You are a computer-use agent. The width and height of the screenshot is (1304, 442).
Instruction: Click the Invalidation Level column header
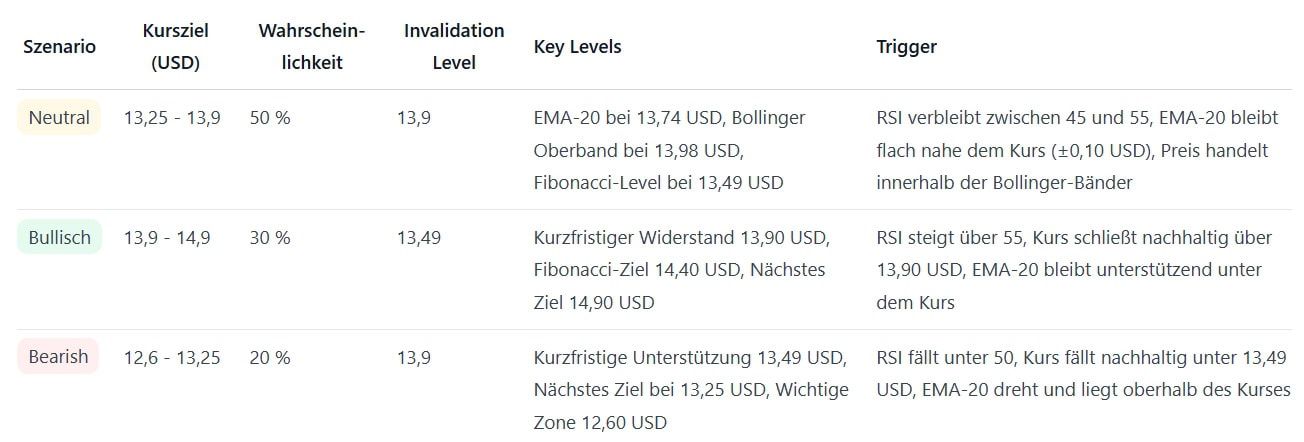[454, 47]
